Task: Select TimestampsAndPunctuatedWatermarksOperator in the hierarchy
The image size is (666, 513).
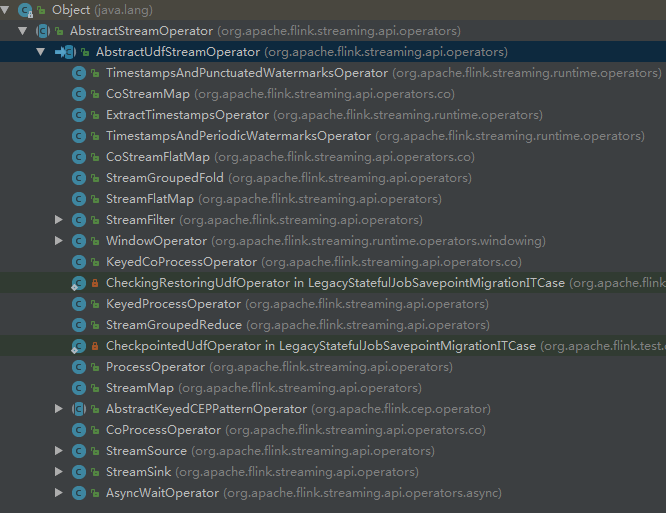Action: pos(247,73)
